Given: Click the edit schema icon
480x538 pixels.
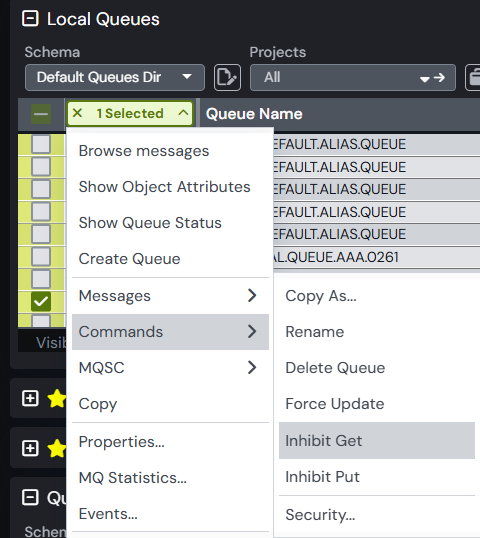Looking at the screenshot, I should (x=227, y=77).
